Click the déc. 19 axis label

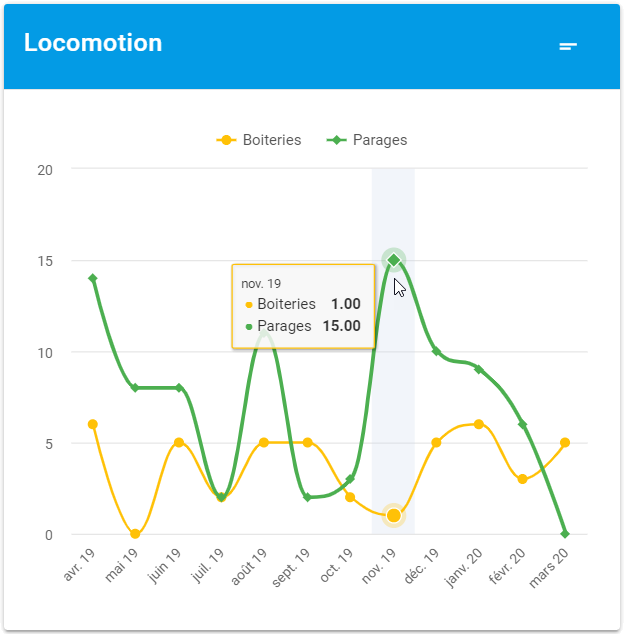(x=421, y=566)
